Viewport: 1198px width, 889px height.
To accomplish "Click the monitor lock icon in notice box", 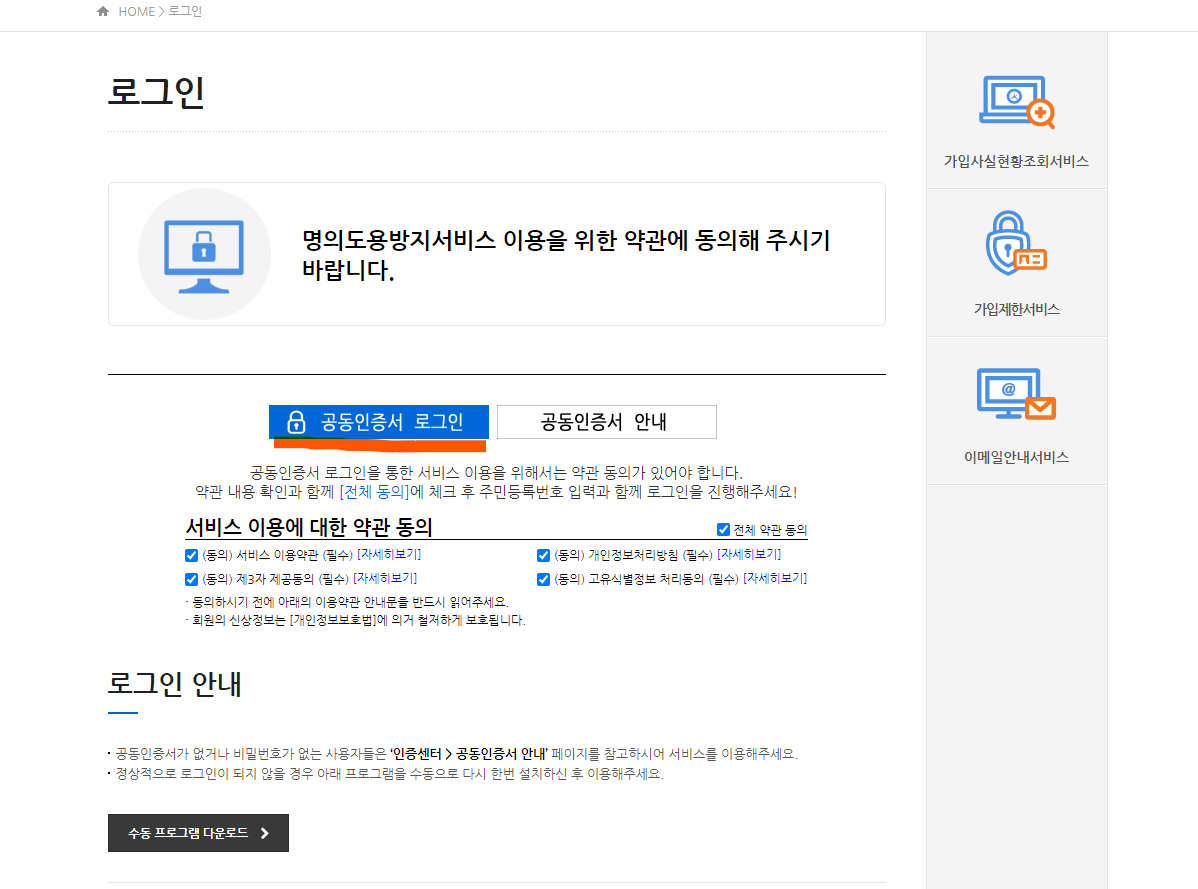I will click(204, 253).
